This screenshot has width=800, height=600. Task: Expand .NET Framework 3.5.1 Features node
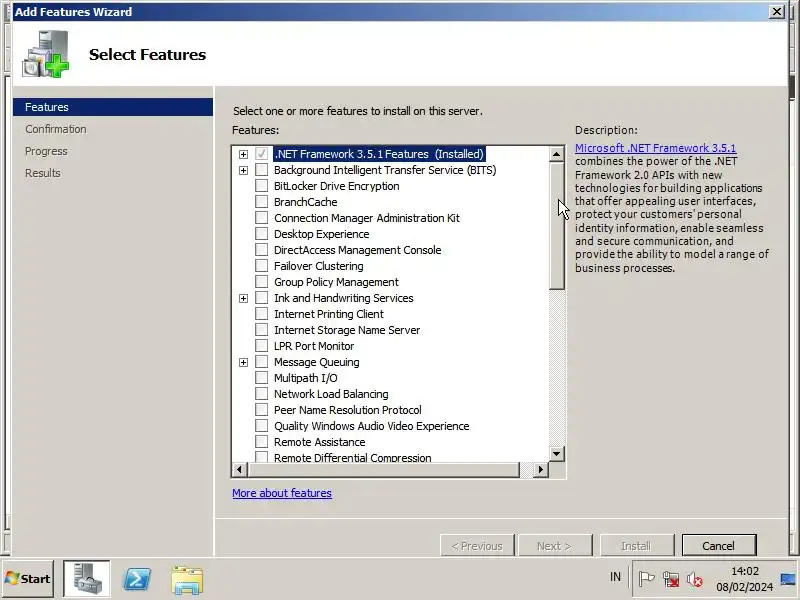tap(243, 154)
